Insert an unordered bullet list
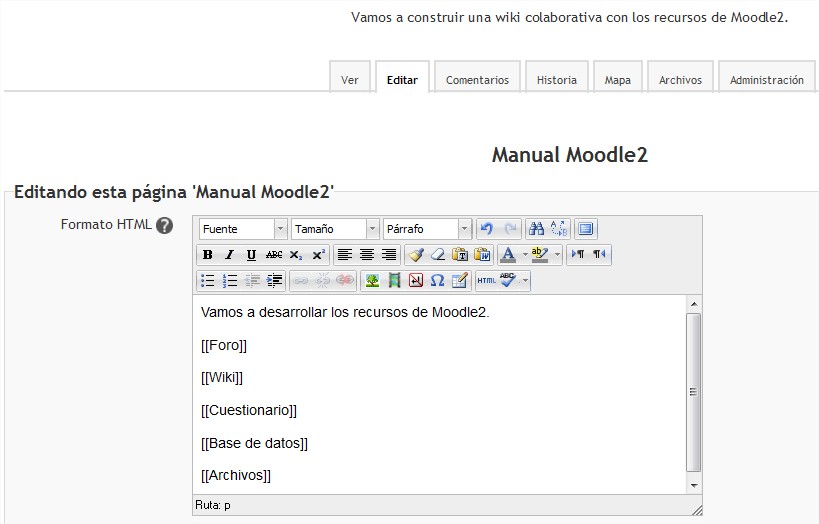Image resolution: width=819 pixels, height=524 pixels. point(208,281)
